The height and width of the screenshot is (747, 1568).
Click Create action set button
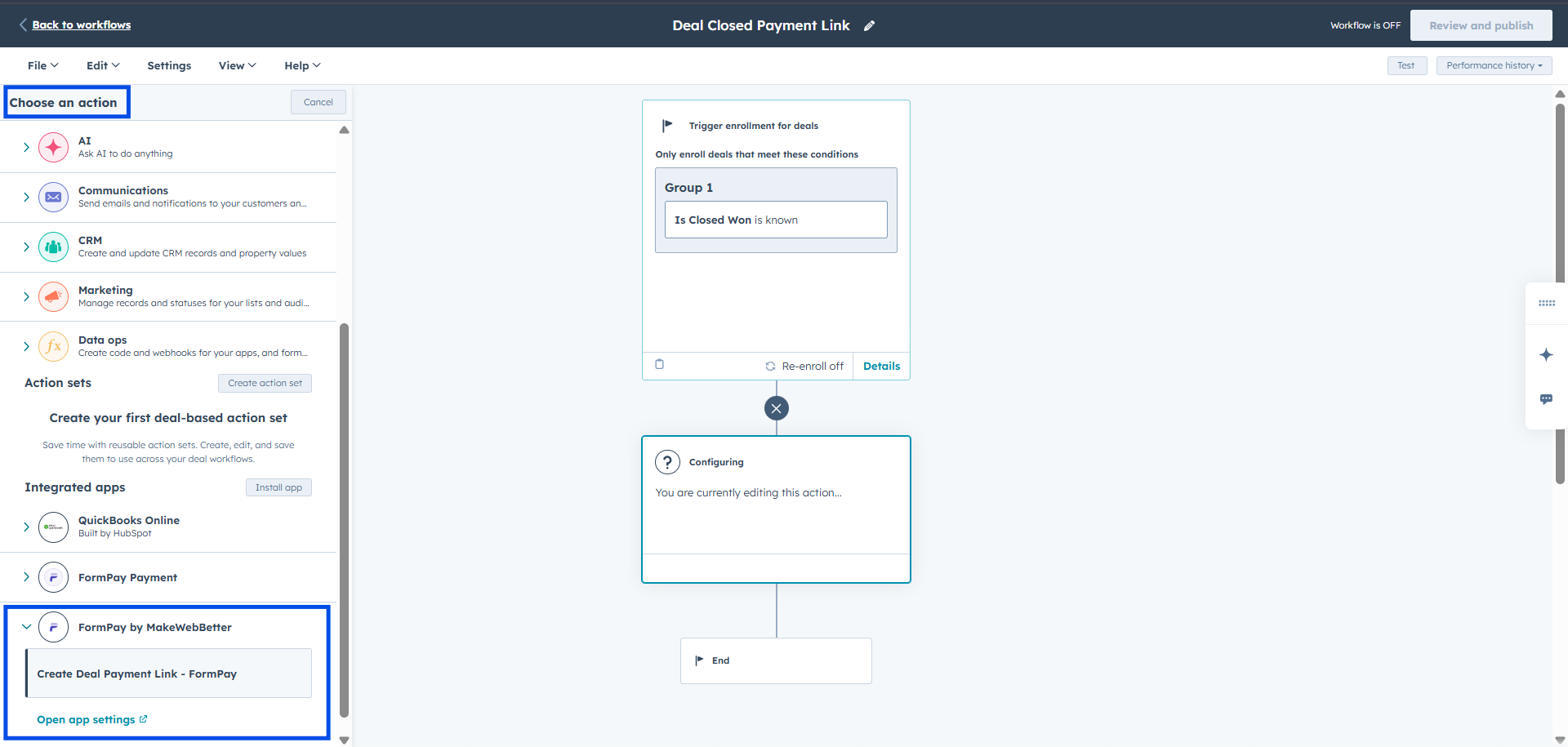tap(265, 383)
